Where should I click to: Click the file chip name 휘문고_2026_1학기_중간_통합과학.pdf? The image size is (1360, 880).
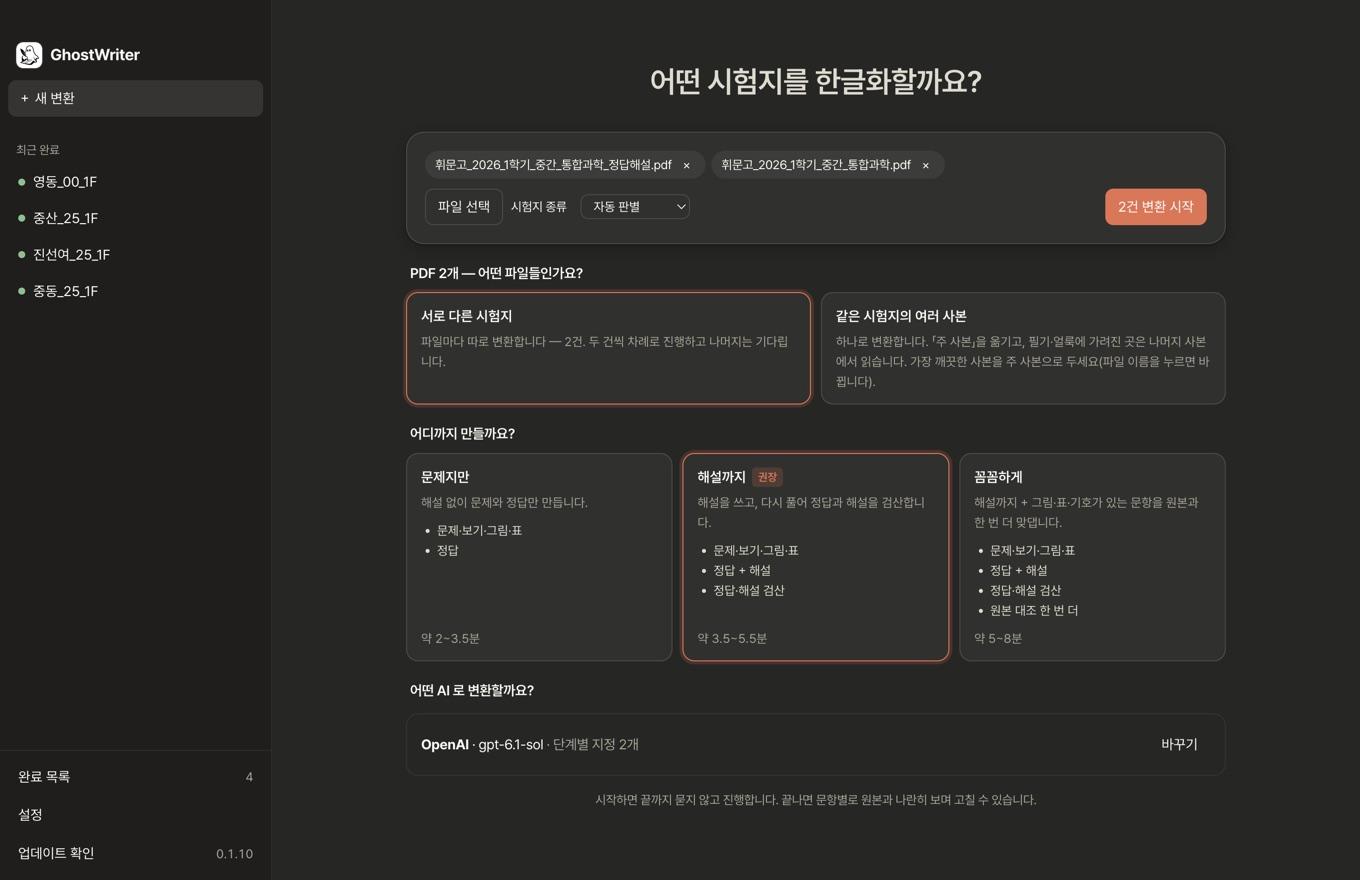tap(816, 165)
